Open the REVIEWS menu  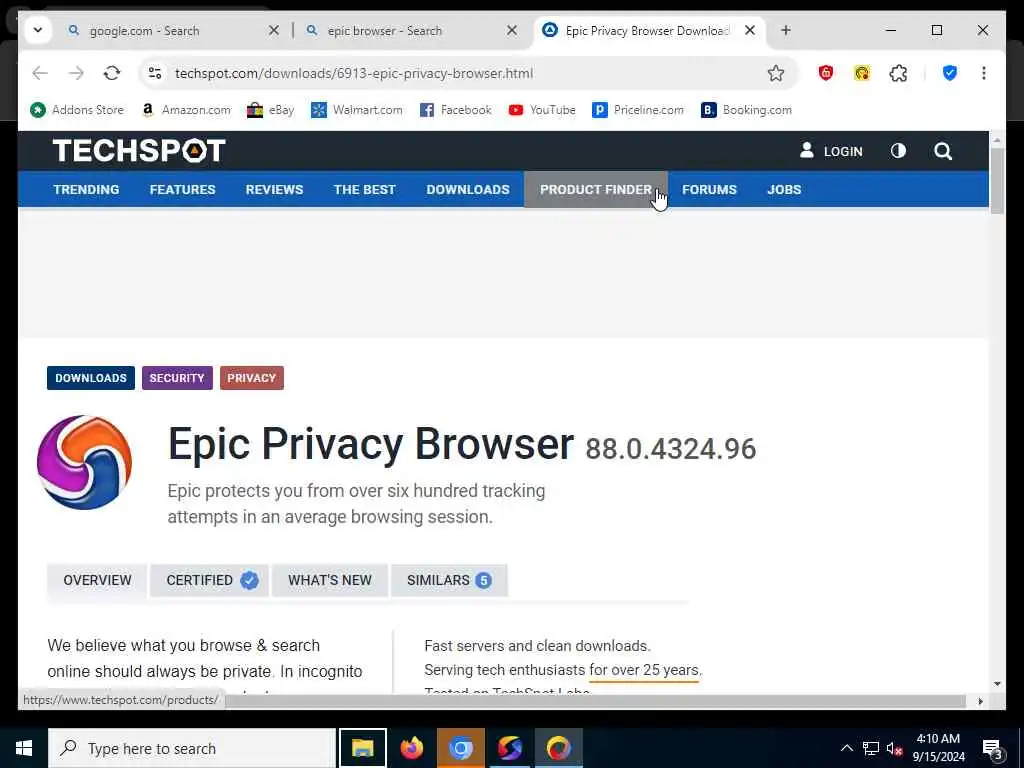(x=274, y=189)
